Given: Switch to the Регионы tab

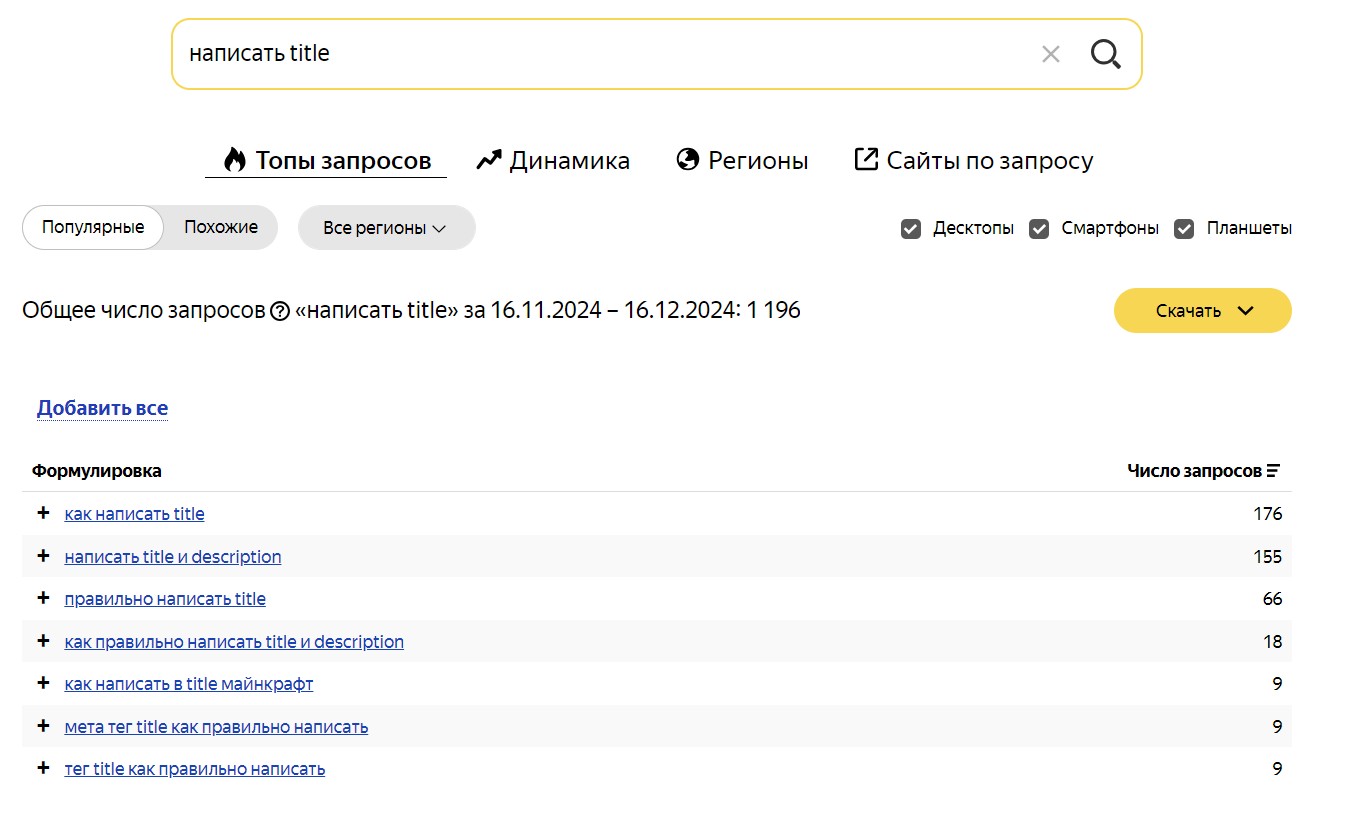Looking at the screenshot, I should click(742, 160).
